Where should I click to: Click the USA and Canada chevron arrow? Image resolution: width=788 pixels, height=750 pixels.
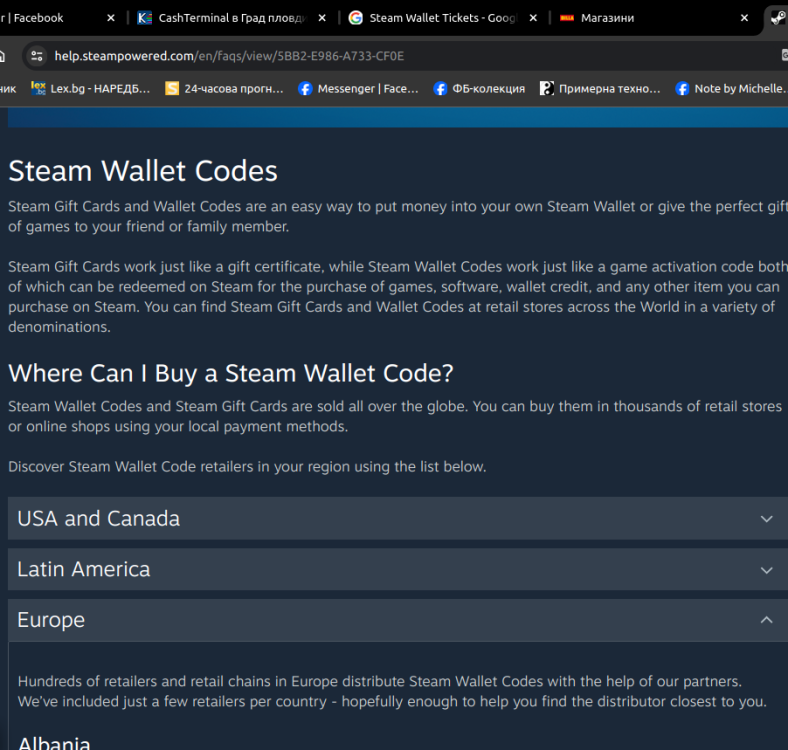coord(766,519)
